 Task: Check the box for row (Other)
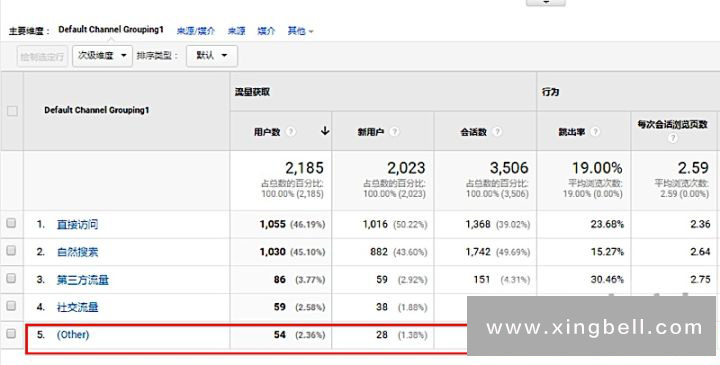pos(11,334)
